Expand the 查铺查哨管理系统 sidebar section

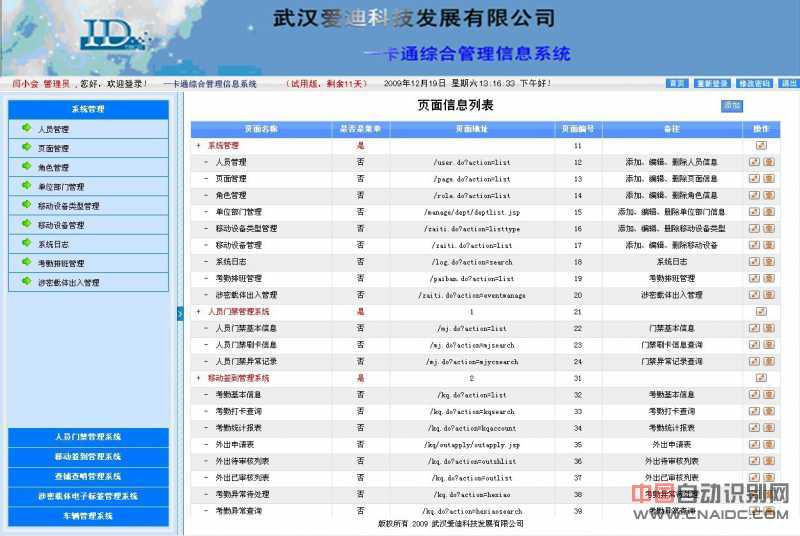coord(88,476)
